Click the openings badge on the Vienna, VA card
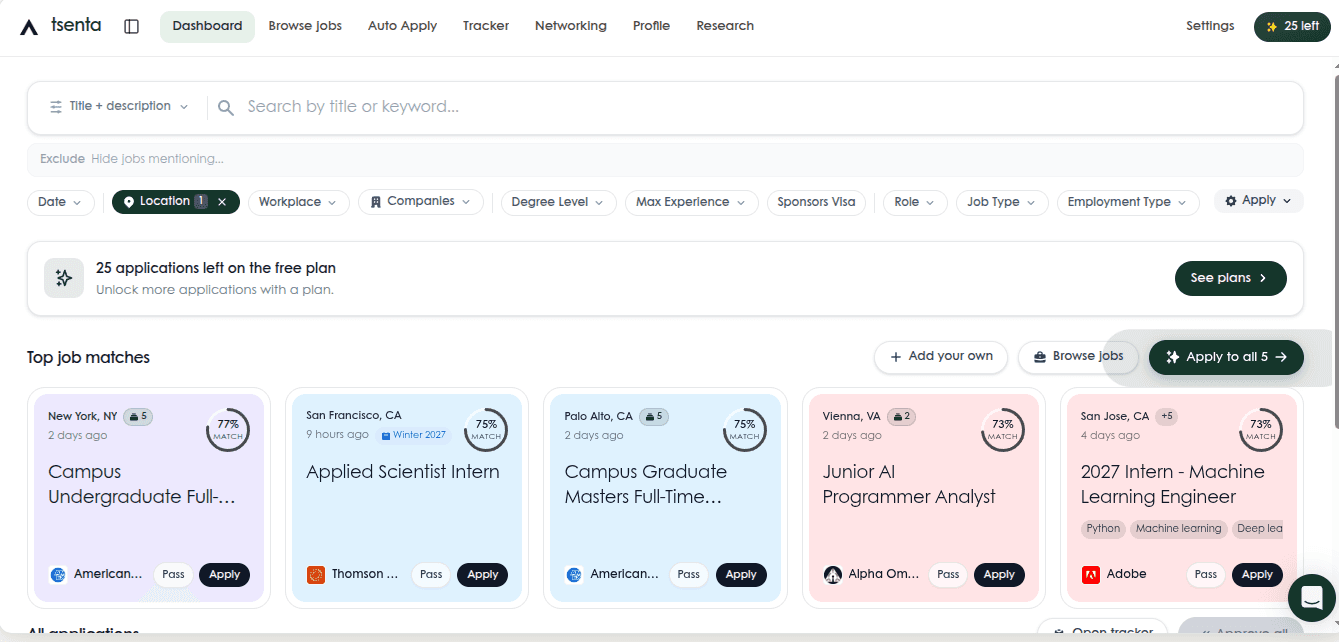This screenshot has width=1339, height=642. (x=901, y=416)
